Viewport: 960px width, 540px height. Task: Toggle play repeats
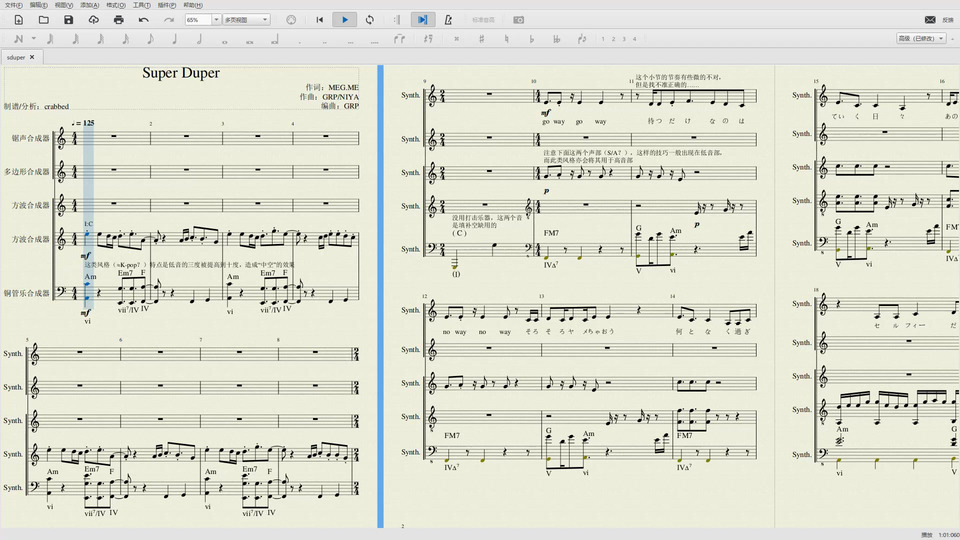[397, 20]
